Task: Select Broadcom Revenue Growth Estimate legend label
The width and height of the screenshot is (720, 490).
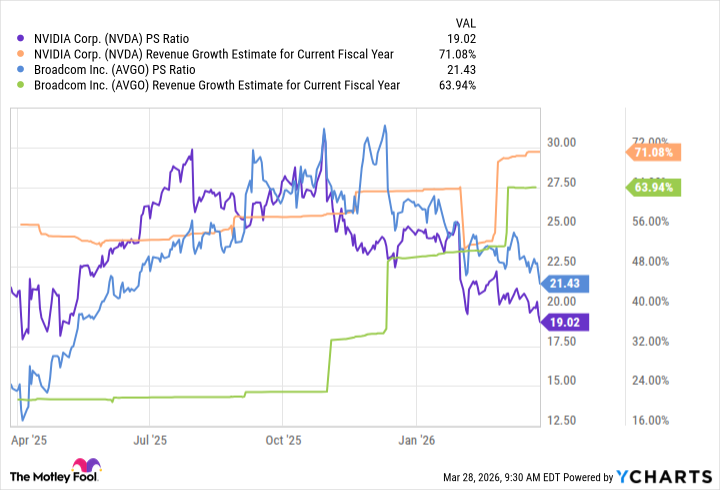Action: click(x=217, y=85)
